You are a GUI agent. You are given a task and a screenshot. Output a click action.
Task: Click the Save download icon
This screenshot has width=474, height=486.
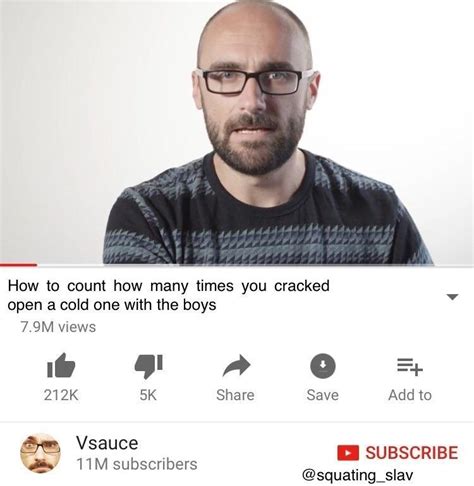point(322,366)
